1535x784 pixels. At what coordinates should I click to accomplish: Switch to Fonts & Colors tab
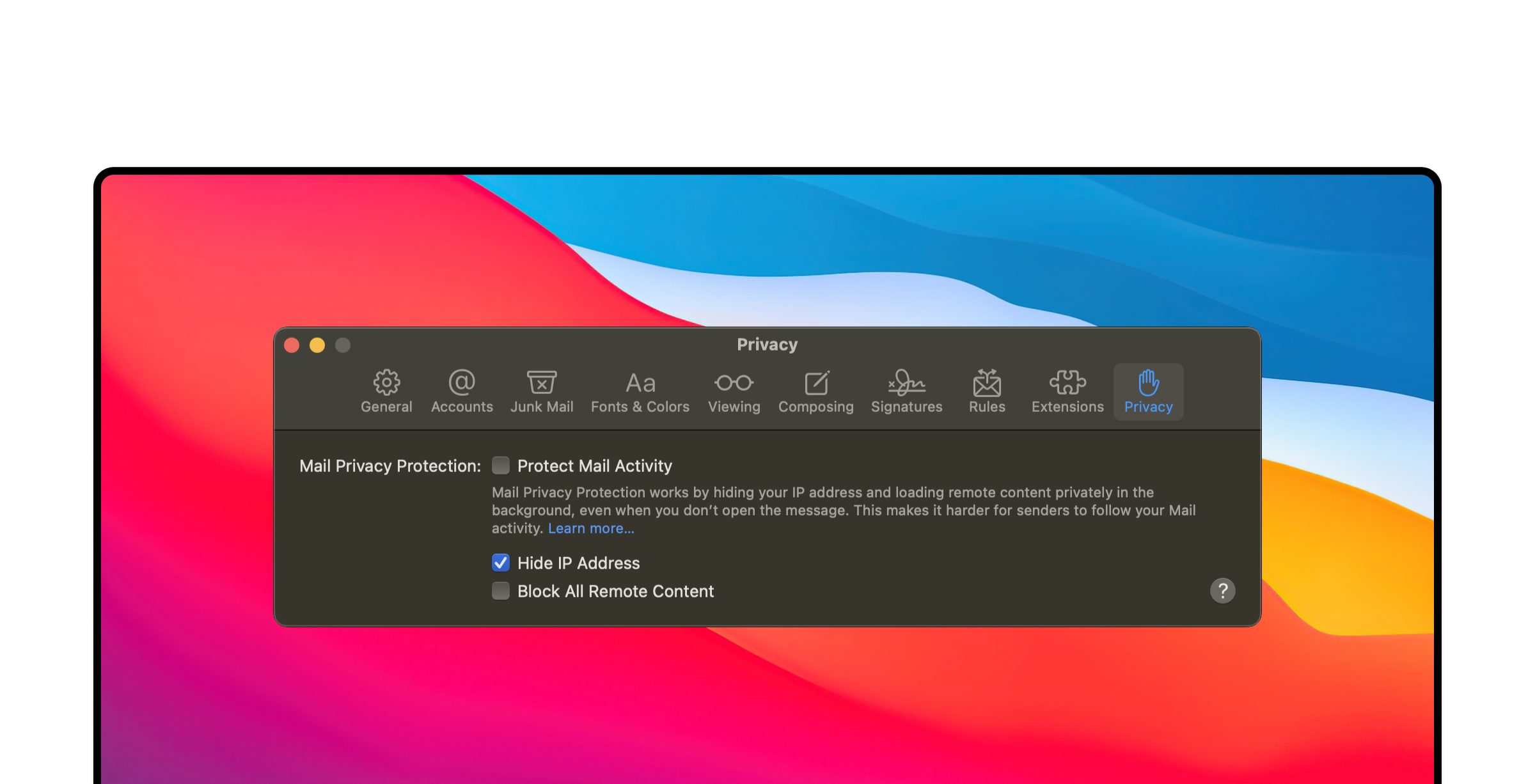click(x=639, y=392)
